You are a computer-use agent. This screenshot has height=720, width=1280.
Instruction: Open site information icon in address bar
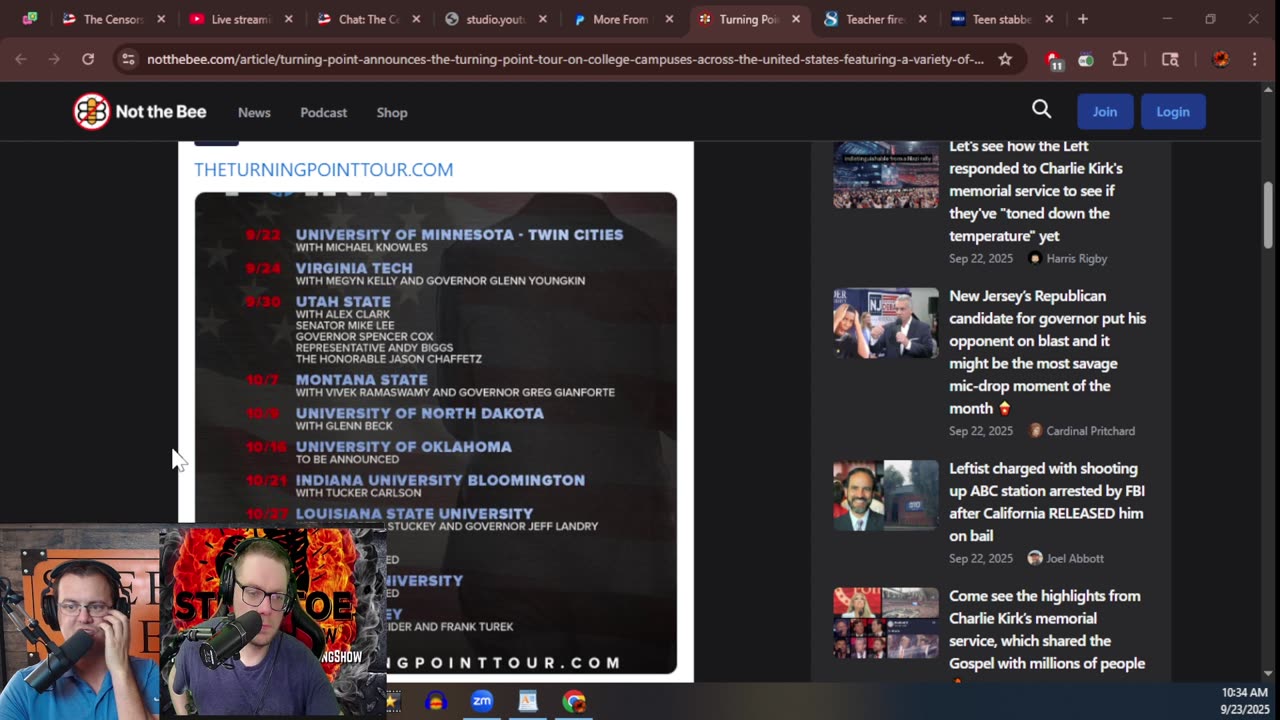pos(128,59)
